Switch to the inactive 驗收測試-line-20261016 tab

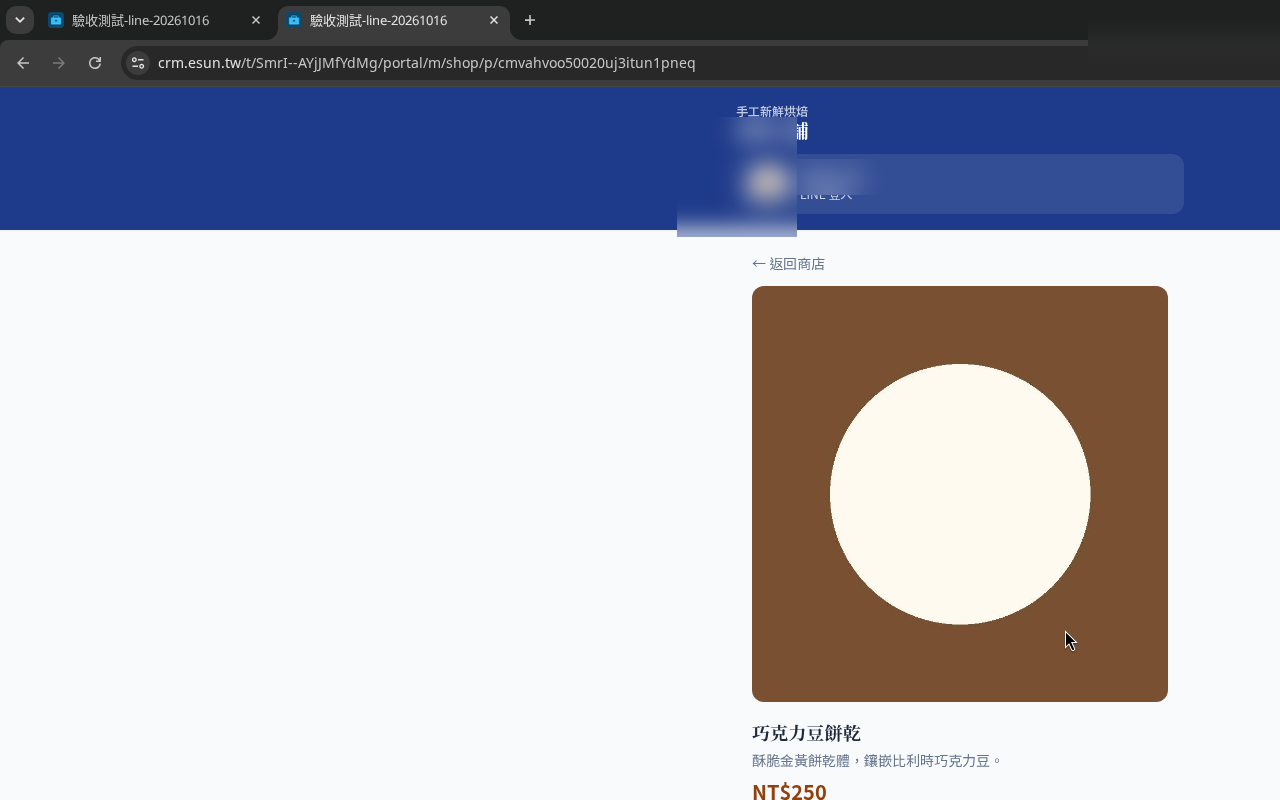[x=156, y=20]
